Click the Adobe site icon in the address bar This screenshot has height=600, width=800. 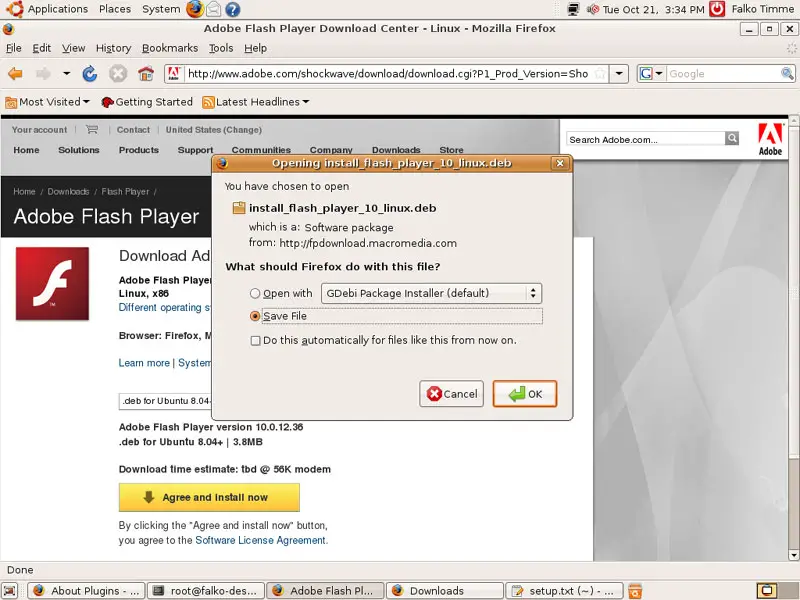click(x=173, y=74)
